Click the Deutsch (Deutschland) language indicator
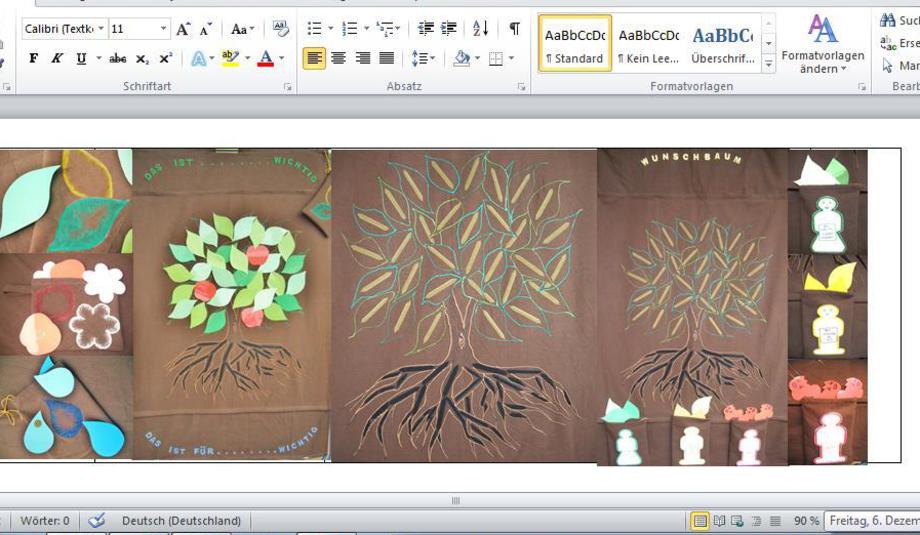 pyautogui.click(x=181, y=521)
